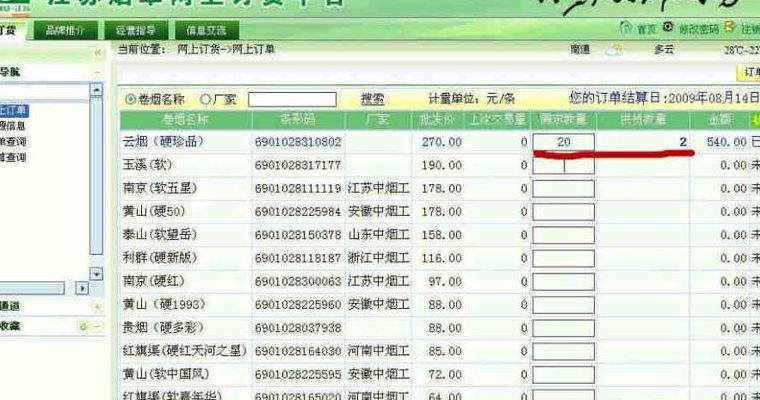Click the 厂家 column header
This screenshot has height=400, width=760.
378,120
